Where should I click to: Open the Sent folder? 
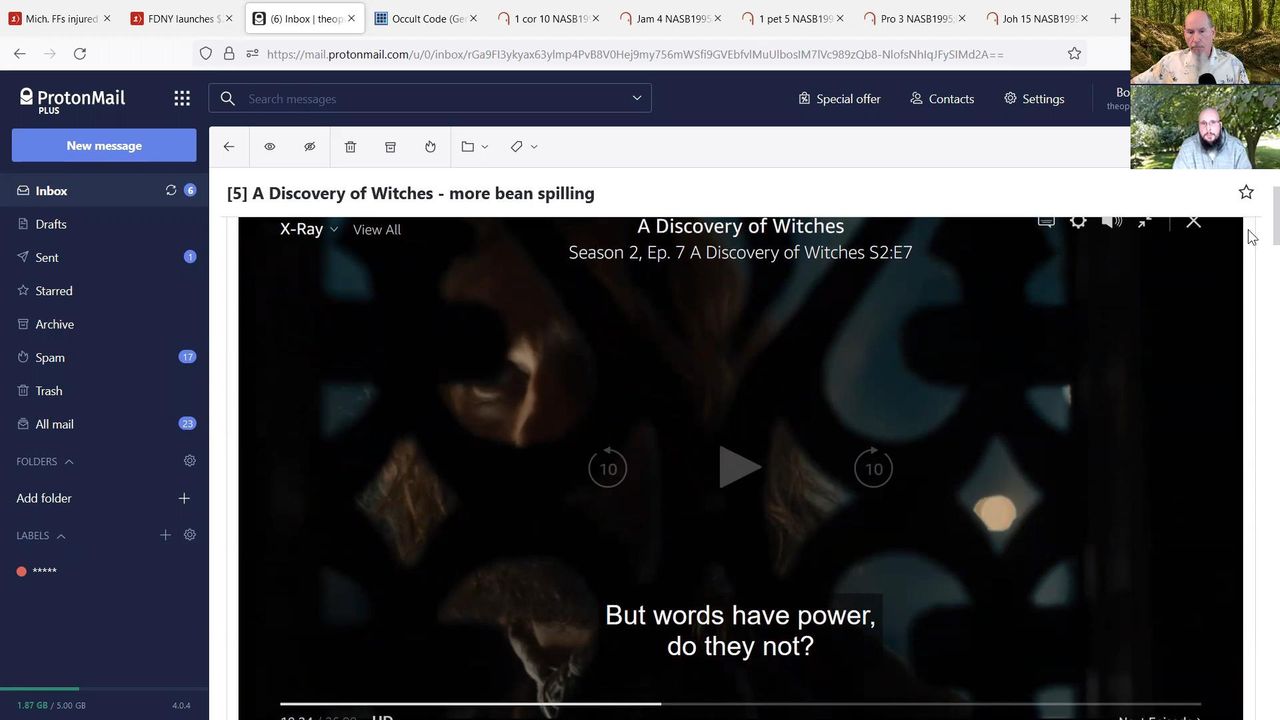point(47,257)
